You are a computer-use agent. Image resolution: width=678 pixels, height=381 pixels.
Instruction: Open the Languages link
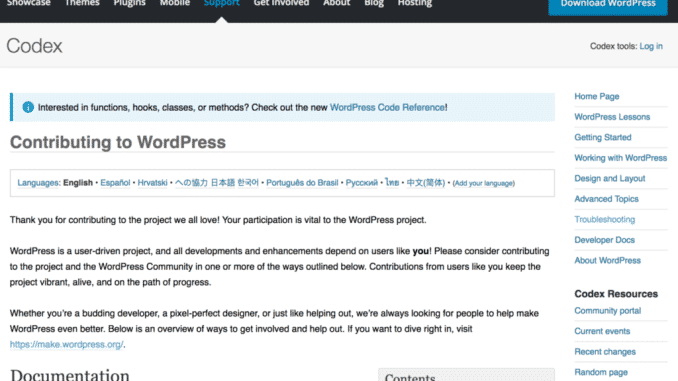pyautogui.click(x=38, y=183)
